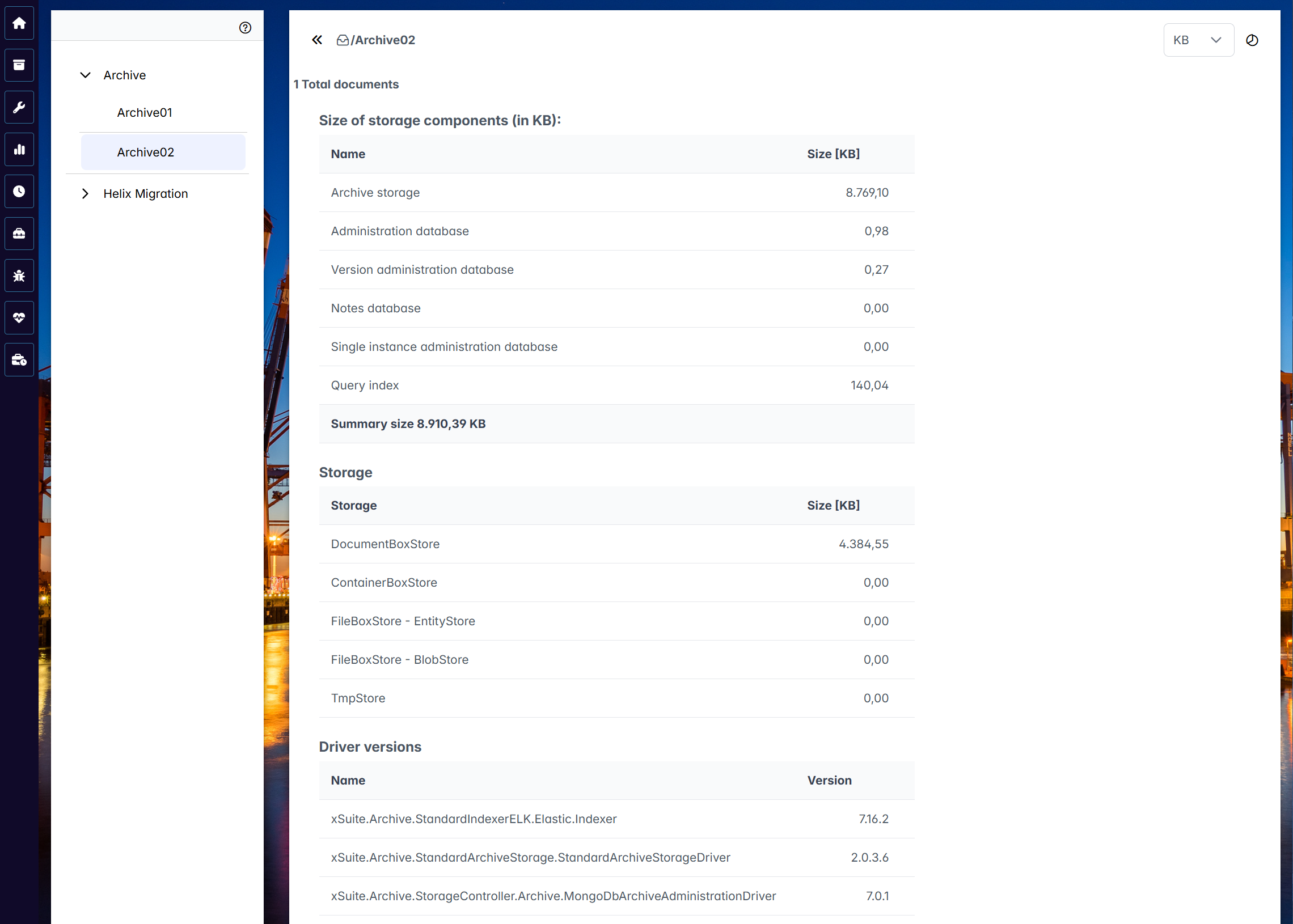Collapse the Archive tree node
This screenshot has width=1293, height=924.
pyautogui.click(x=86, y=75)
